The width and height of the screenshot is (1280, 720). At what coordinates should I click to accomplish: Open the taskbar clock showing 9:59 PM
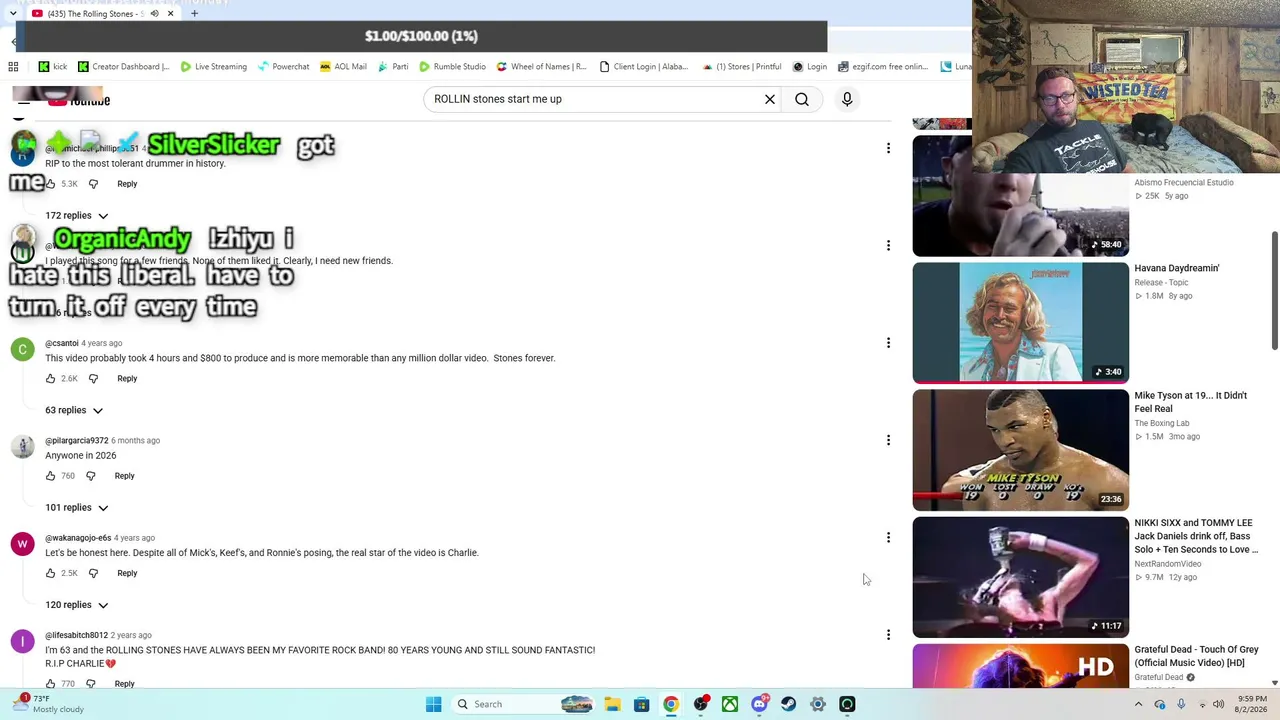click(x=1253, y=704)
